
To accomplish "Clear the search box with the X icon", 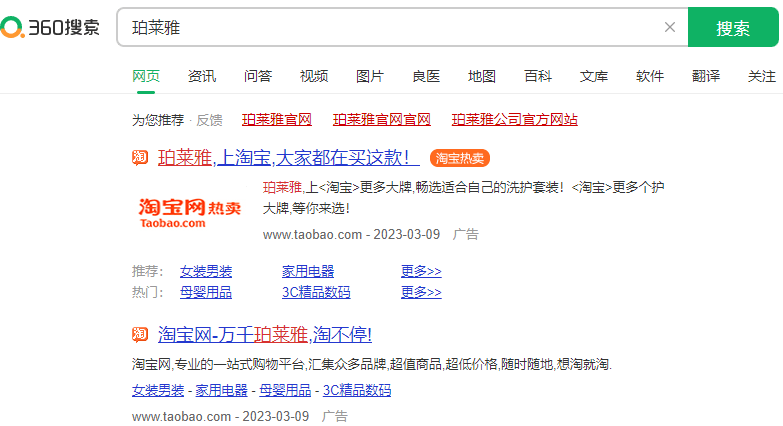I will click(670, 27).
